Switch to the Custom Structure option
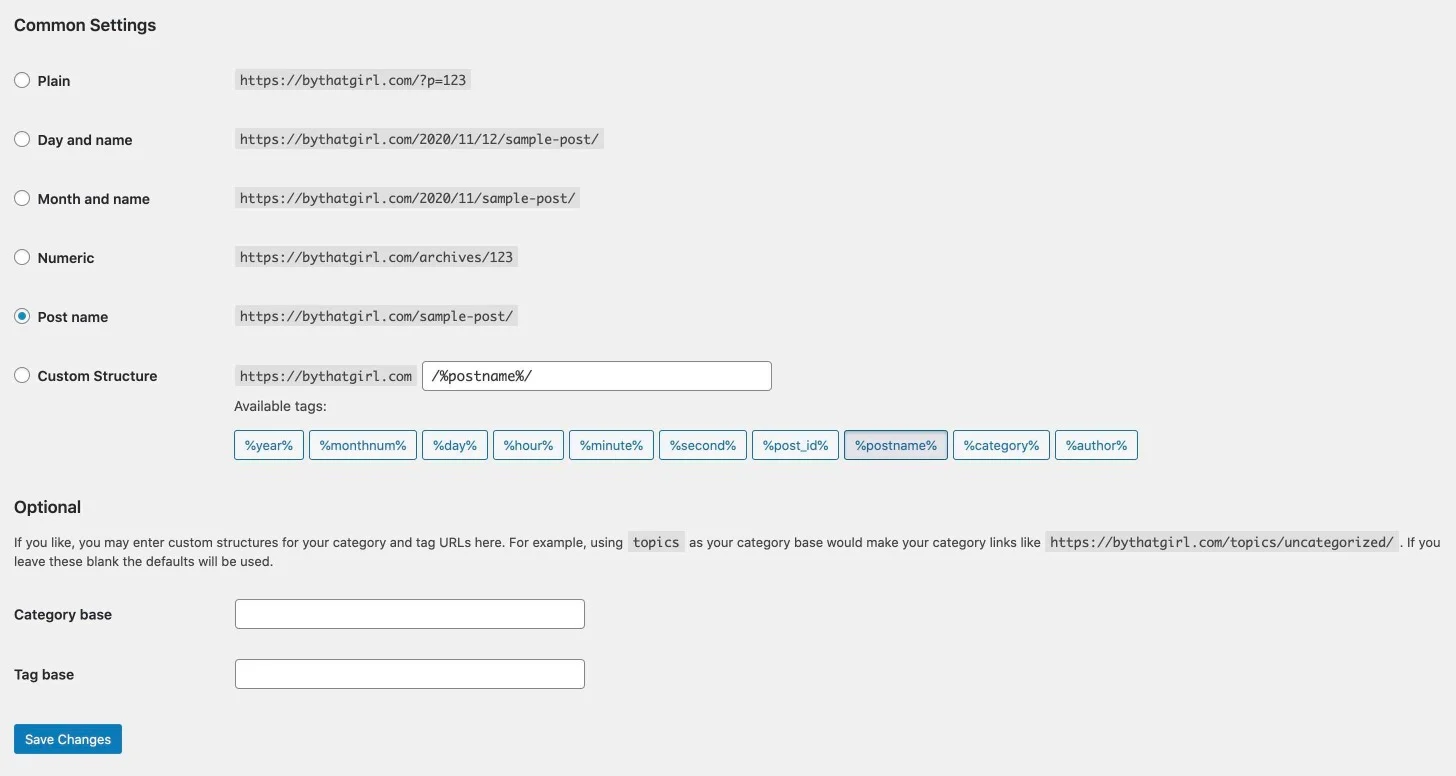The image size is (1456, 776). (22, 375)
